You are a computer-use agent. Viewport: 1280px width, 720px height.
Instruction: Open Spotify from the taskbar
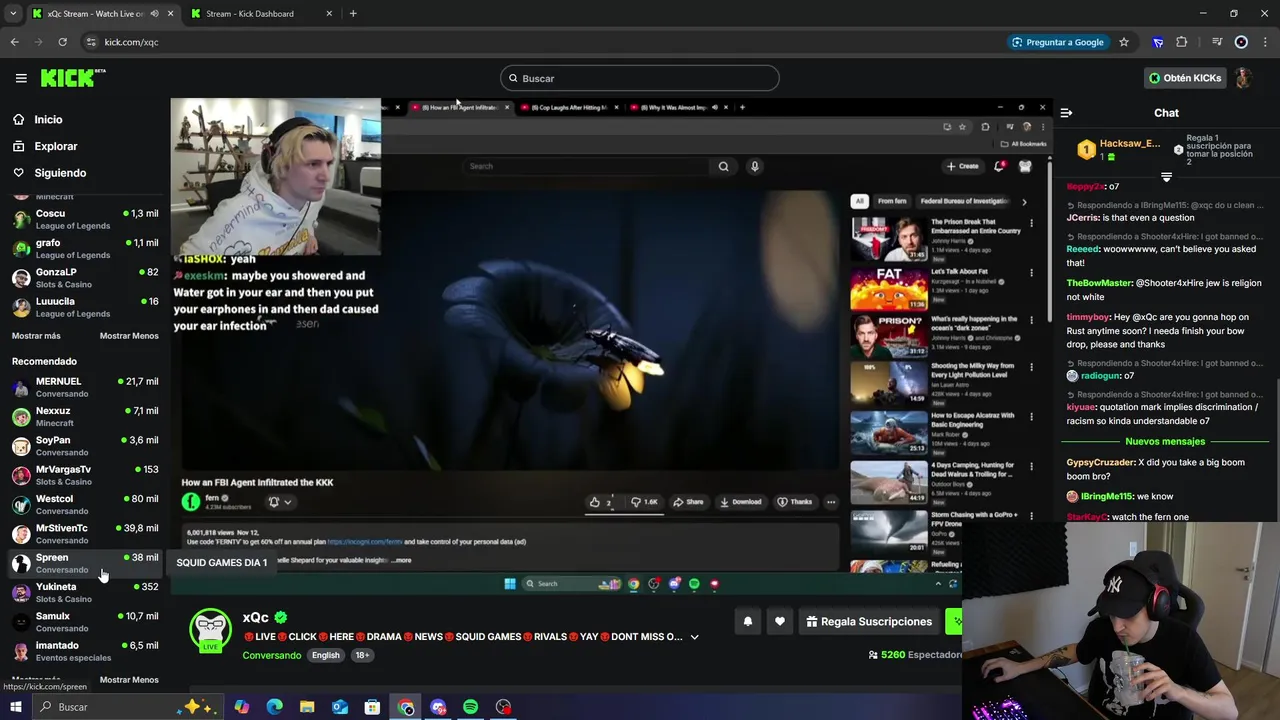click(x=470, y=707)
